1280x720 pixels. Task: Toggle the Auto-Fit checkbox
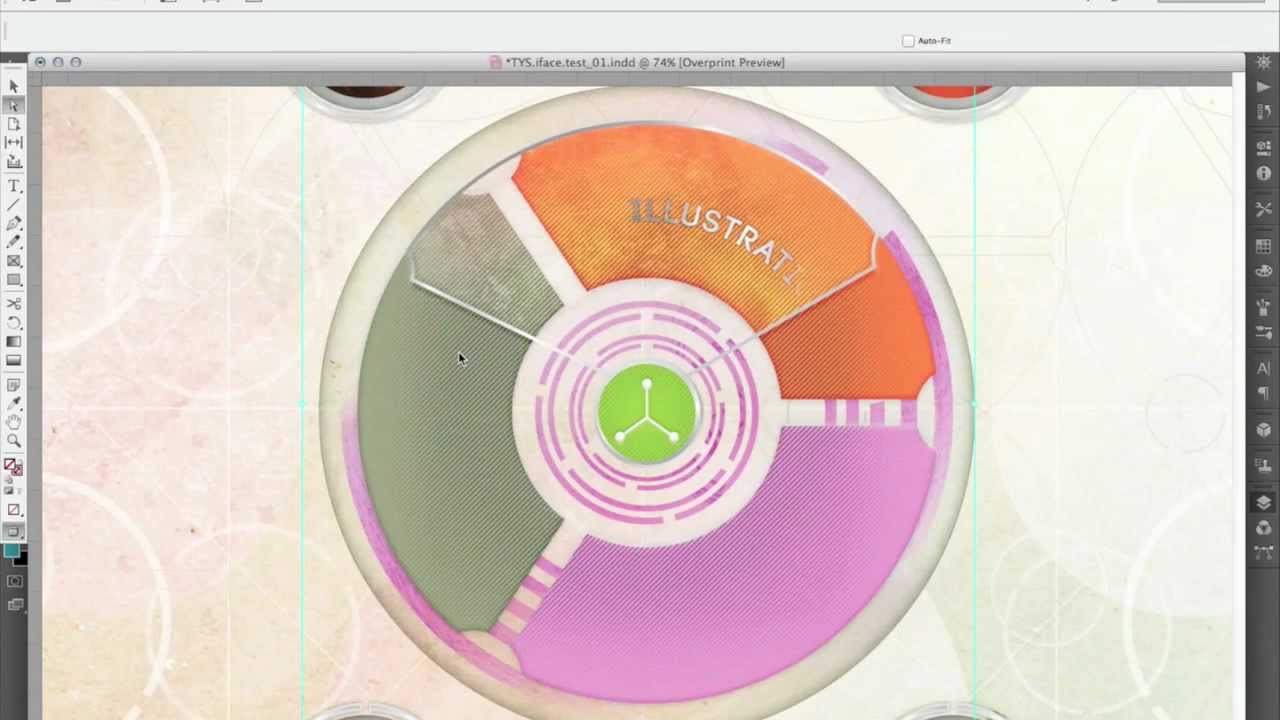click(x=908, y=41)
